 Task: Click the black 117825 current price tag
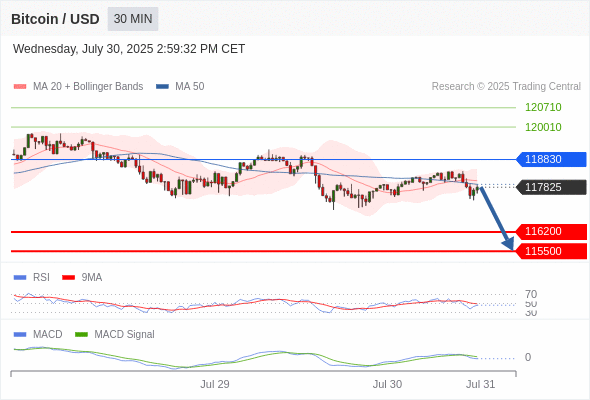(x=551, y=187)
